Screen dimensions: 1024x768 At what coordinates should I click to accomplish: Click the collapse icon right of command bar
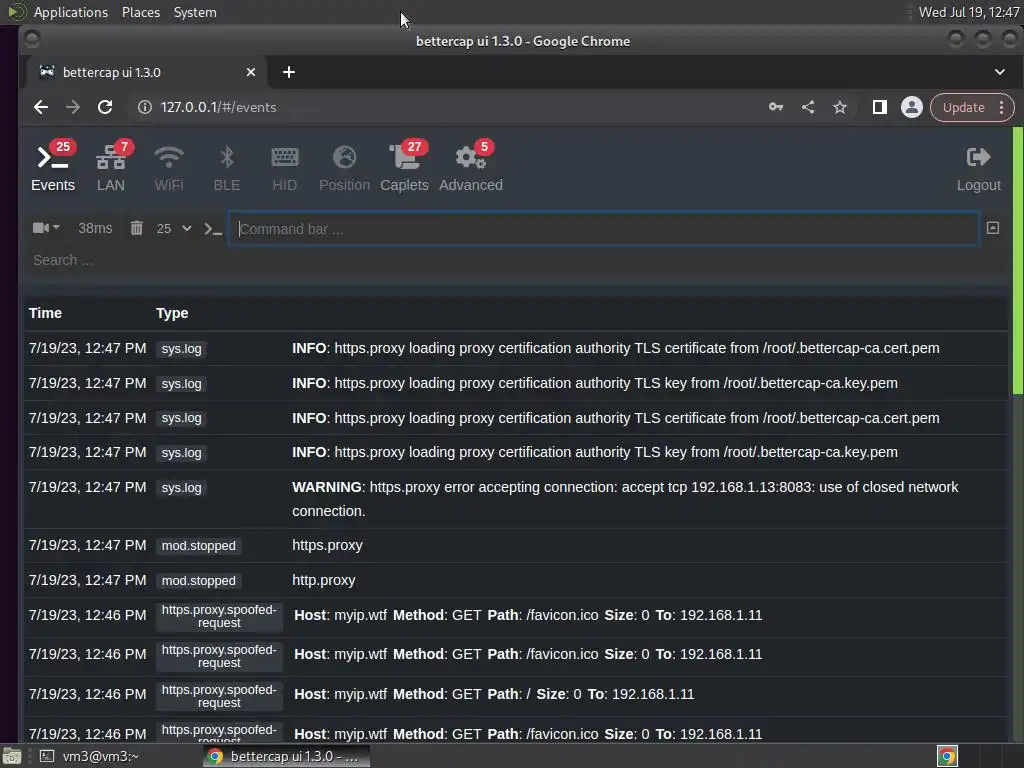tap(993, 228)
